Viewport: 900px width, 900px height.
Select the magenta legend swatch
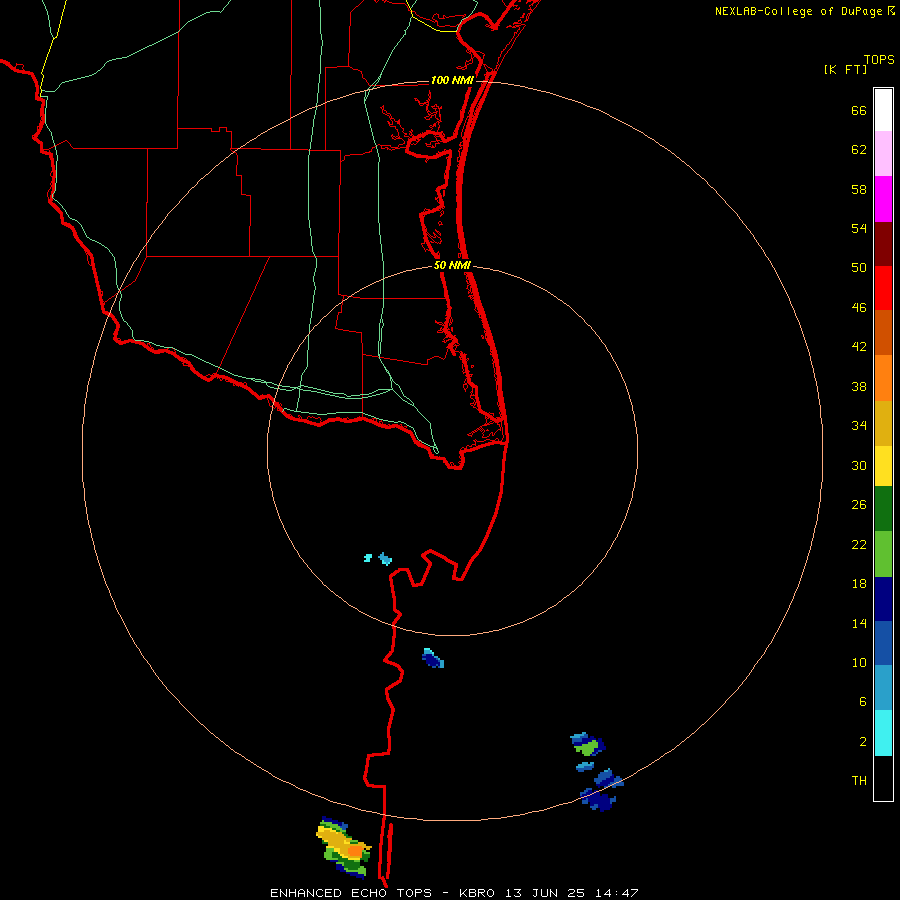[x=883, y=199]
